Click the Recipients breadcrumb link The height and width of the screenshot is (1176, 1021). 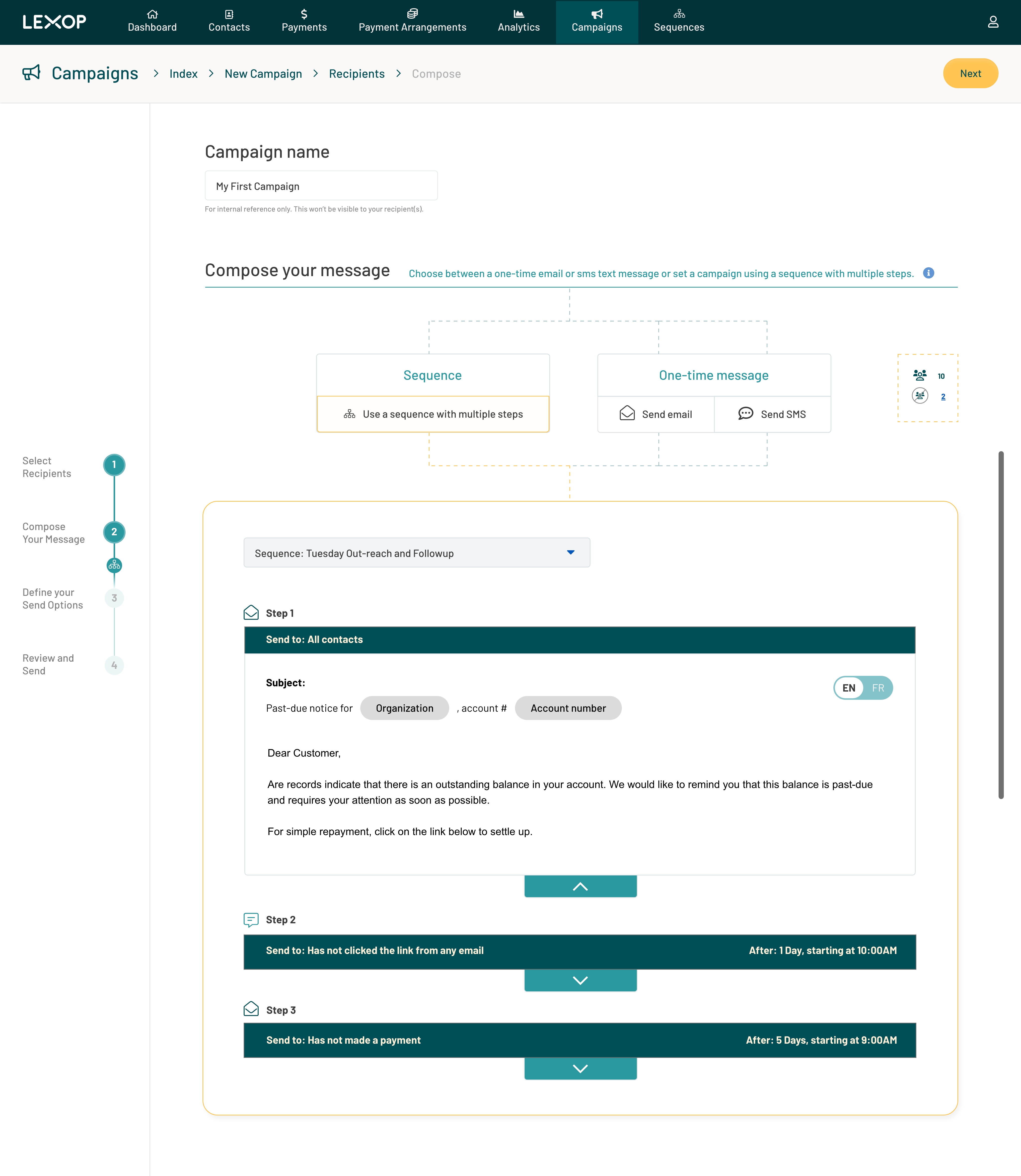click(x=357, y=74)
